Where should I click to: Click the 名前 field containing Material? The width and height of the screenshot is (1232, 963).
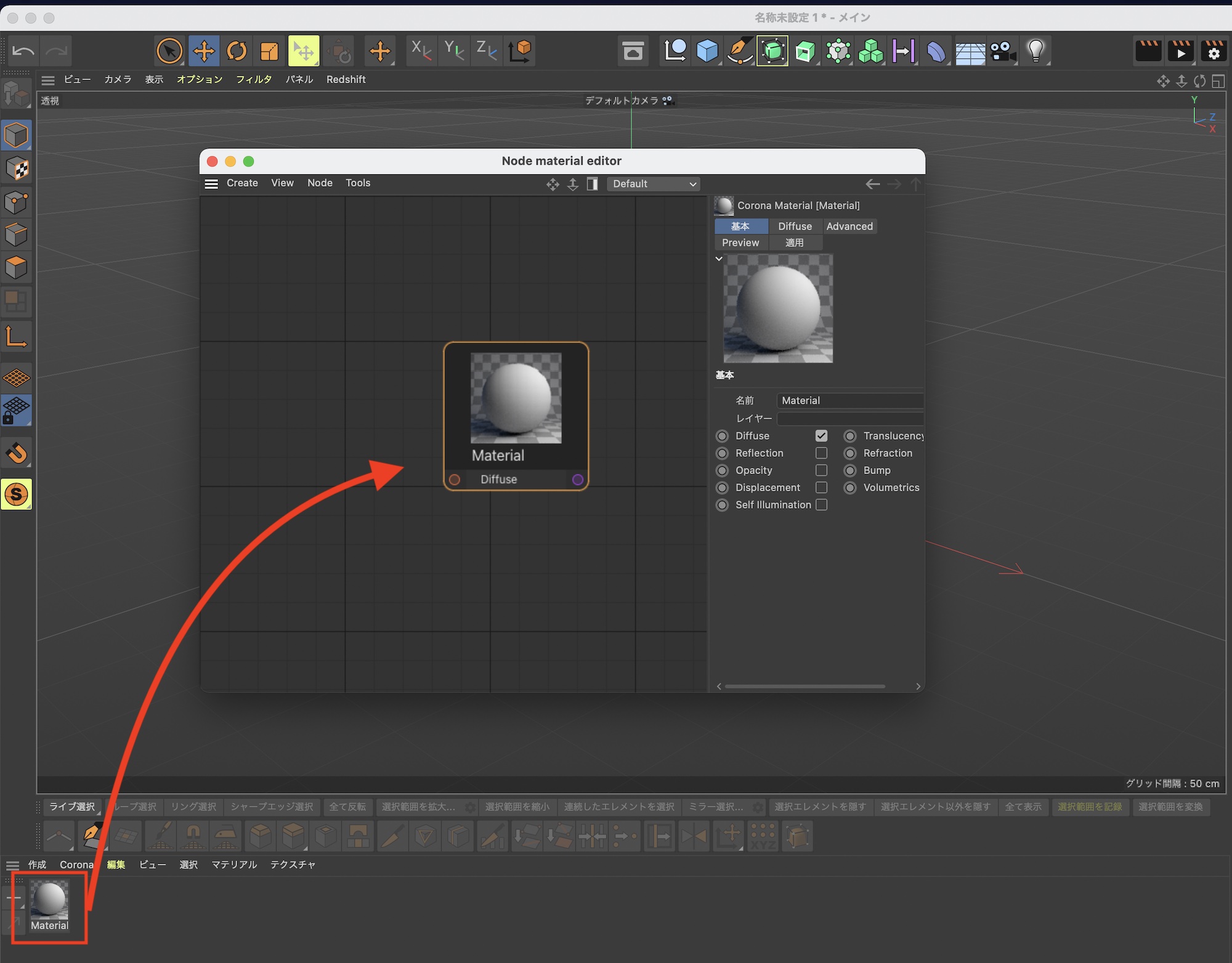pos(850,401)
